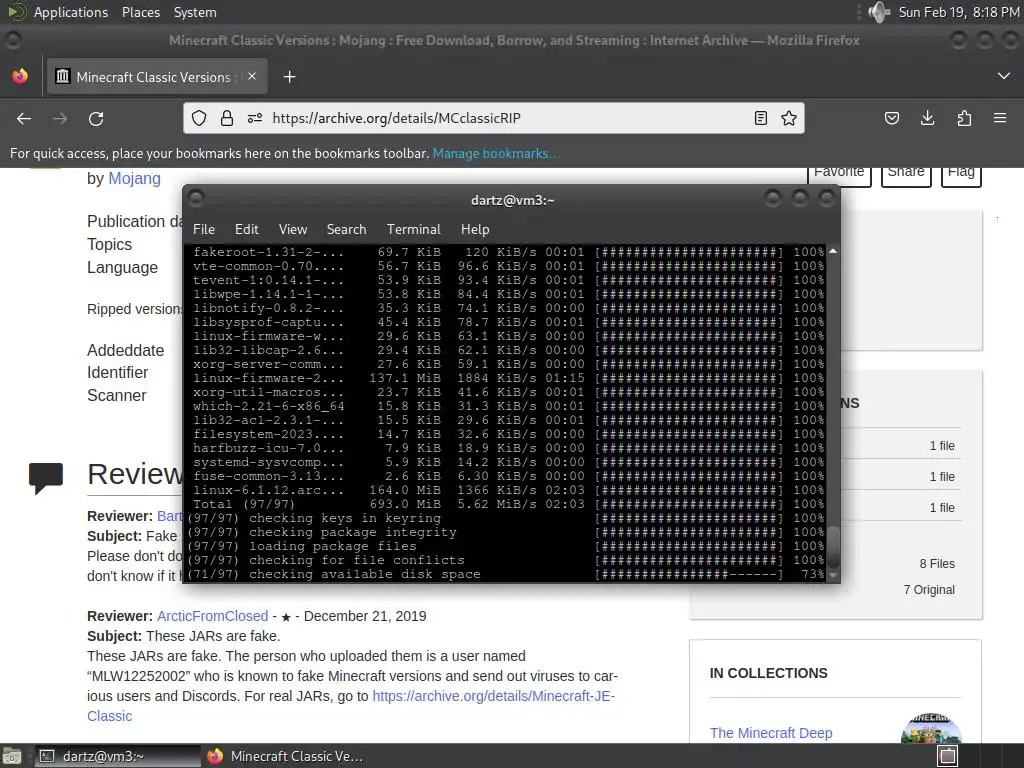The height and width of the screenshot is (768, 1024).
Task: Click the 73% disk space progress bar
Action: click(689, 575)
